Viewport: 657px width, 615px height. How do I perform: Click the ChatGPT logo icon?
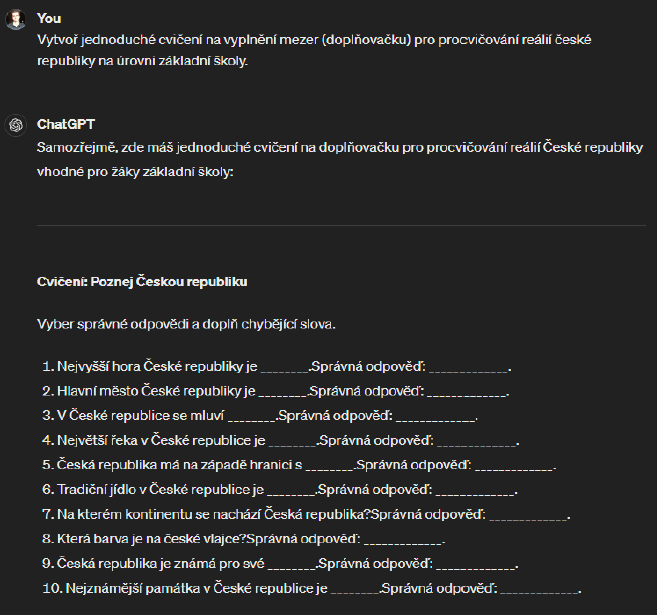(x=16, y=125)
